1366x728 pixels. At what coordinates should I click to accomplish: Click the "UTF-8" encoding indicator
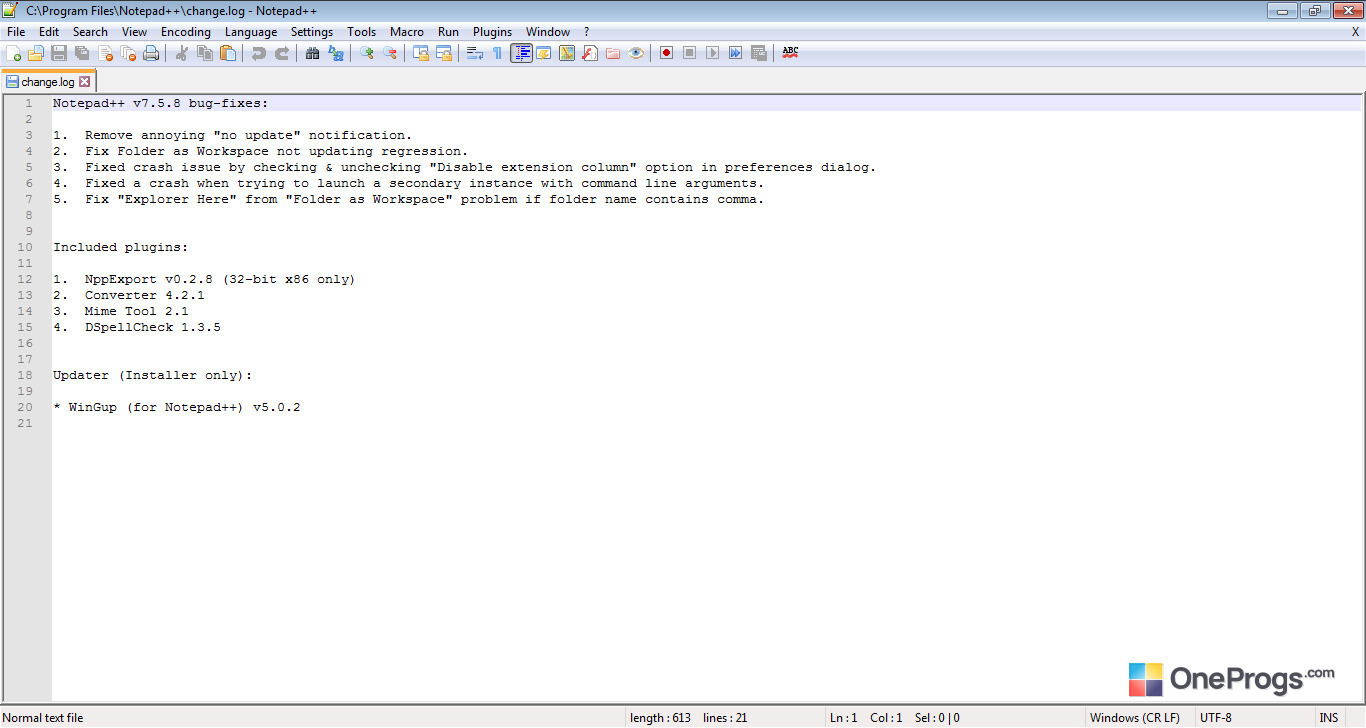(x=1216, y=718)
